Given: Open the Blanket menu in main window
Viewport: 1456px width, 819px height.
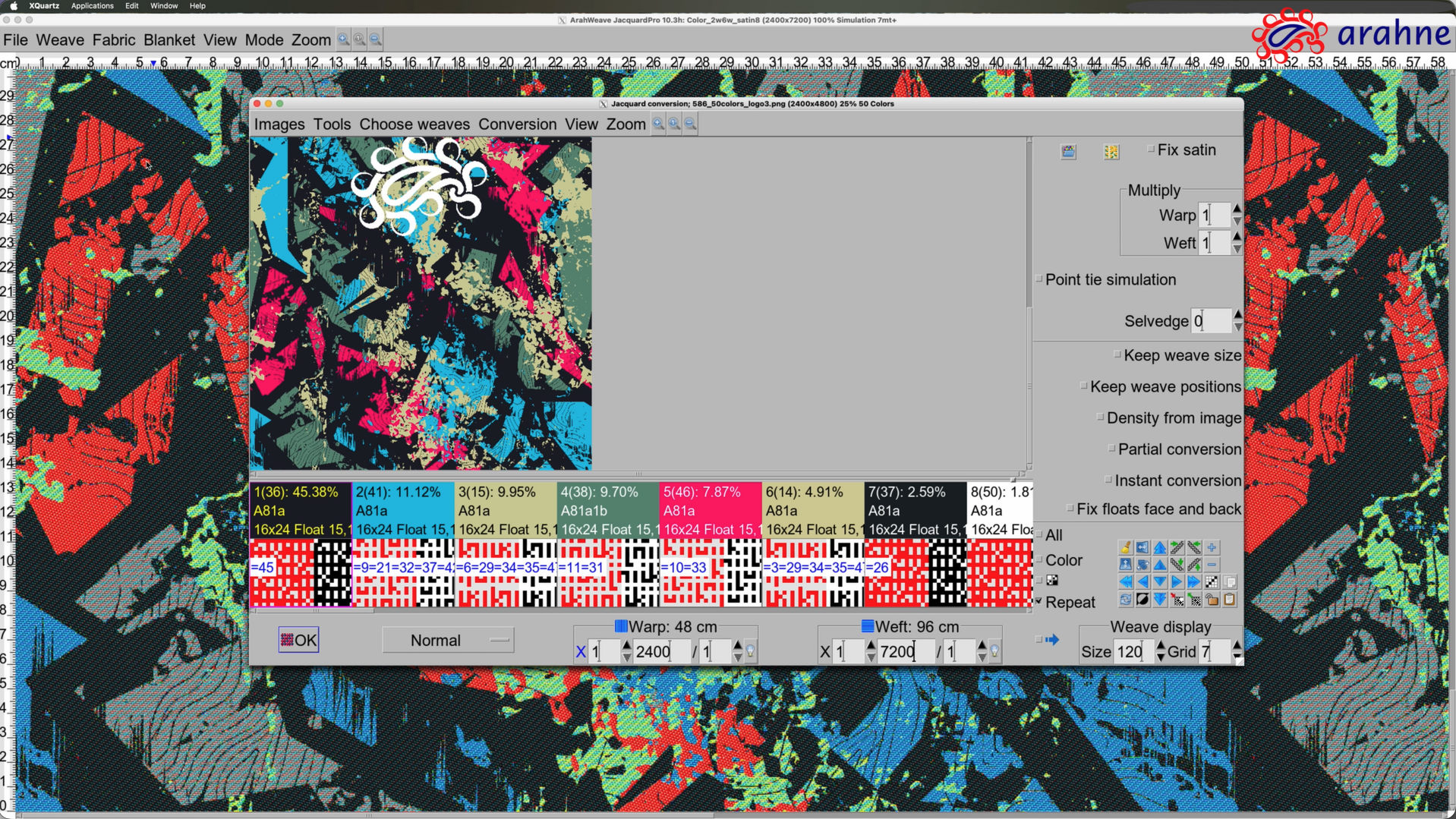Looking at the screenshot, I should [x=169, y=40].
